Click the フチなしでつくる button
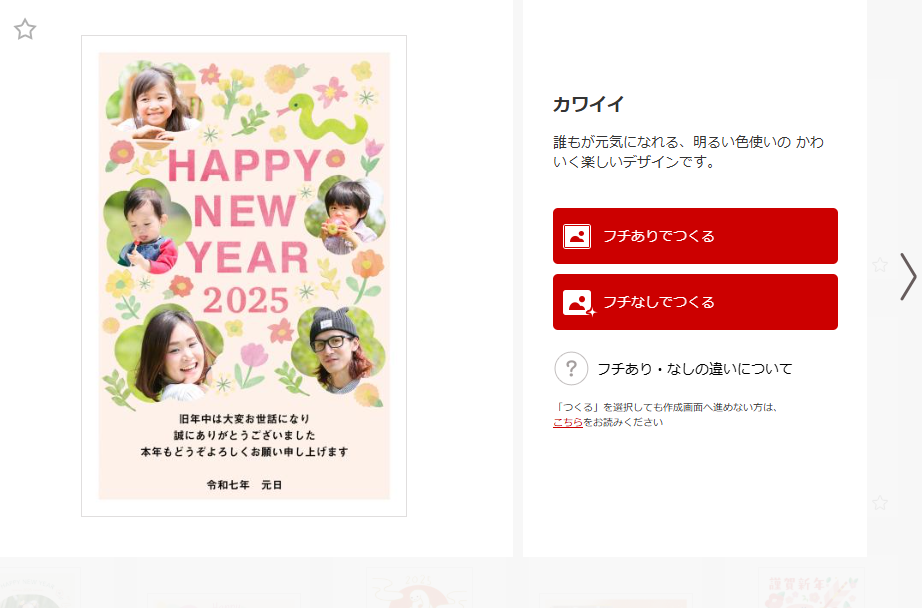Image resolution: width=922 pixels, height=608 pixels. [x=695, y=302]
